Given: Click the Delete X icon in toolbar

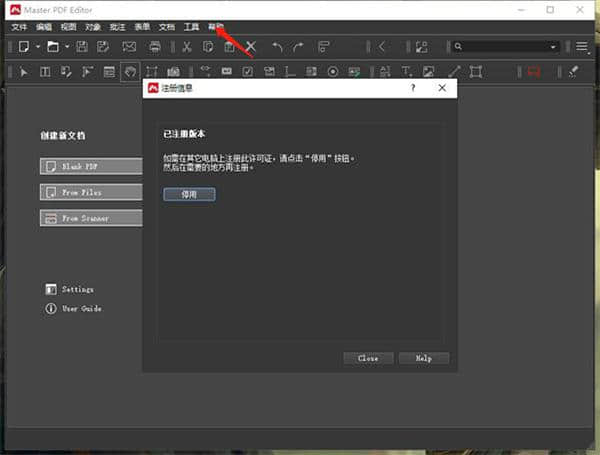Looking at the screenshot, I should coord(251,47).
